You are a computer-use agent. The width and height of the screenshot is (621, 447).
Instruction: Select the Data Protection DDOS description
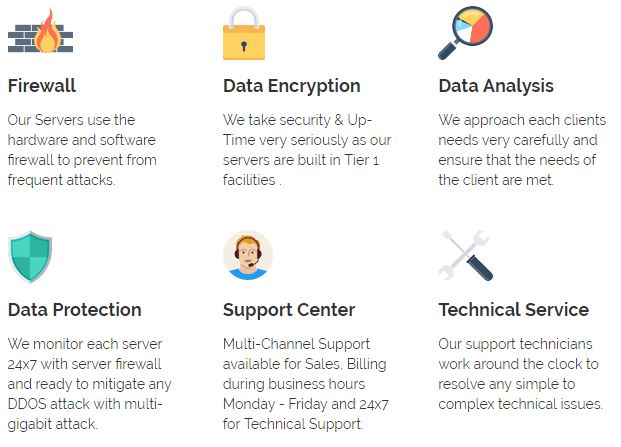(89, 384)
